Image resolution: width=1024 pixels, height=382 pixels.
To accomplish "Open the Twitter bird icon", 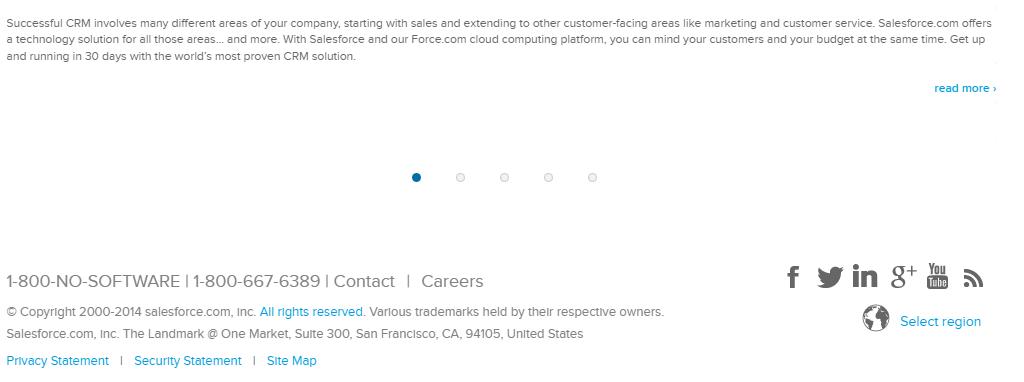I will [830, 277].
